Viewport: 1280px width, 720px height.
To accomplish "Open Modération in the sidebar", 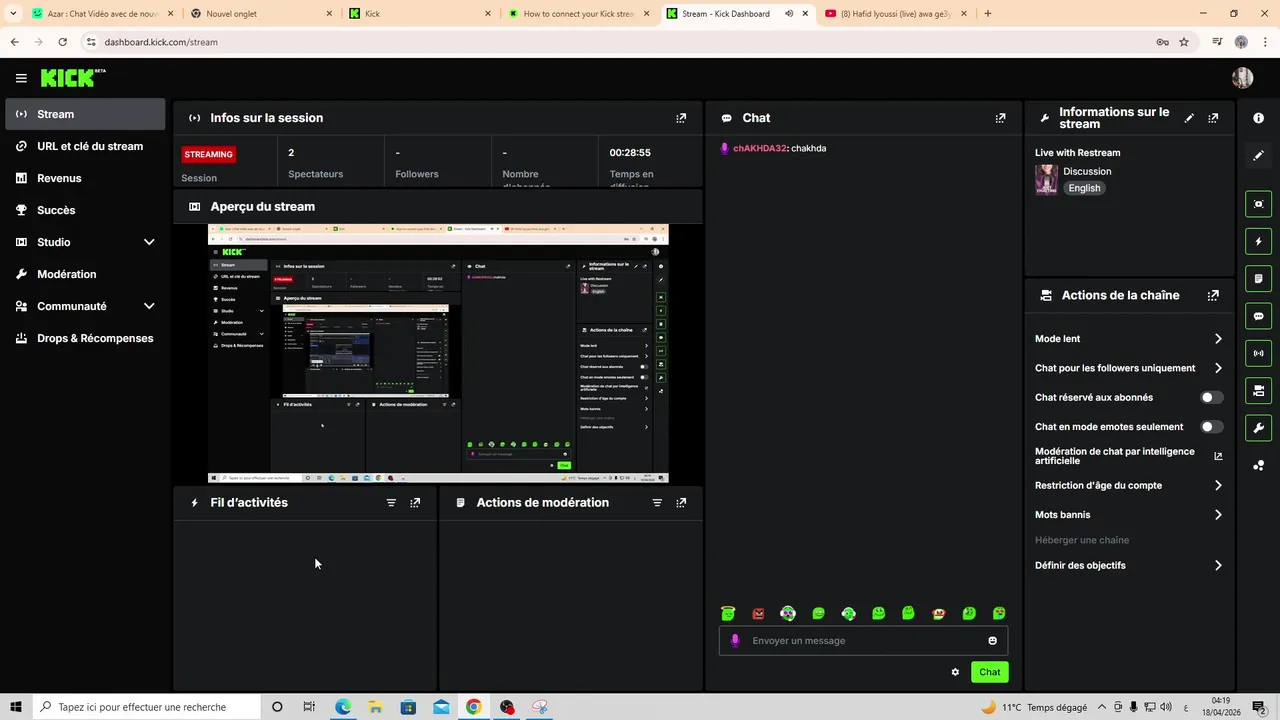I will tap(85, 274).
